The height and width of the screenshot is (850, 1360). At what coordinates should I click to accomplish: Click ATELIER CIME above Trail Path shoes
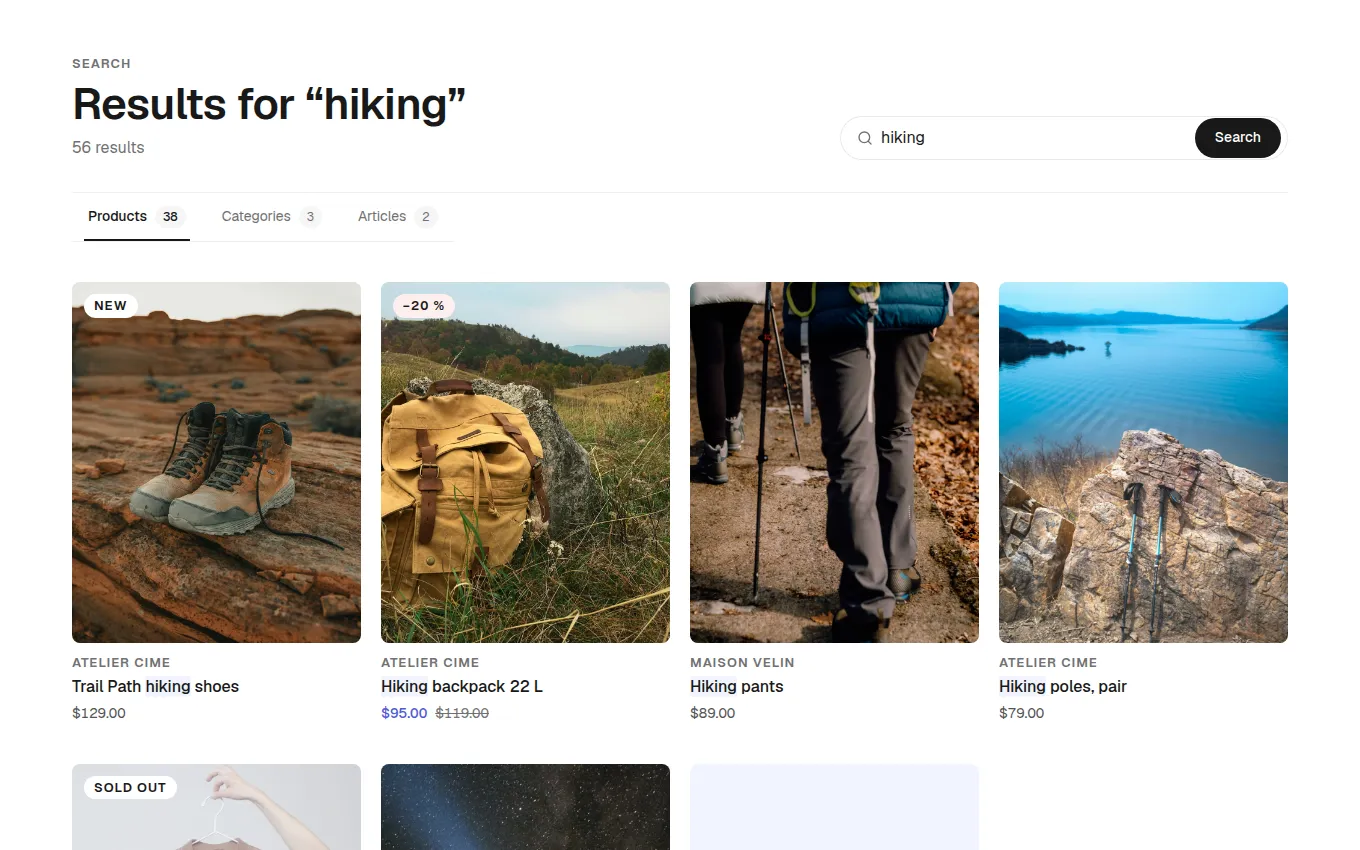point(121,662)
